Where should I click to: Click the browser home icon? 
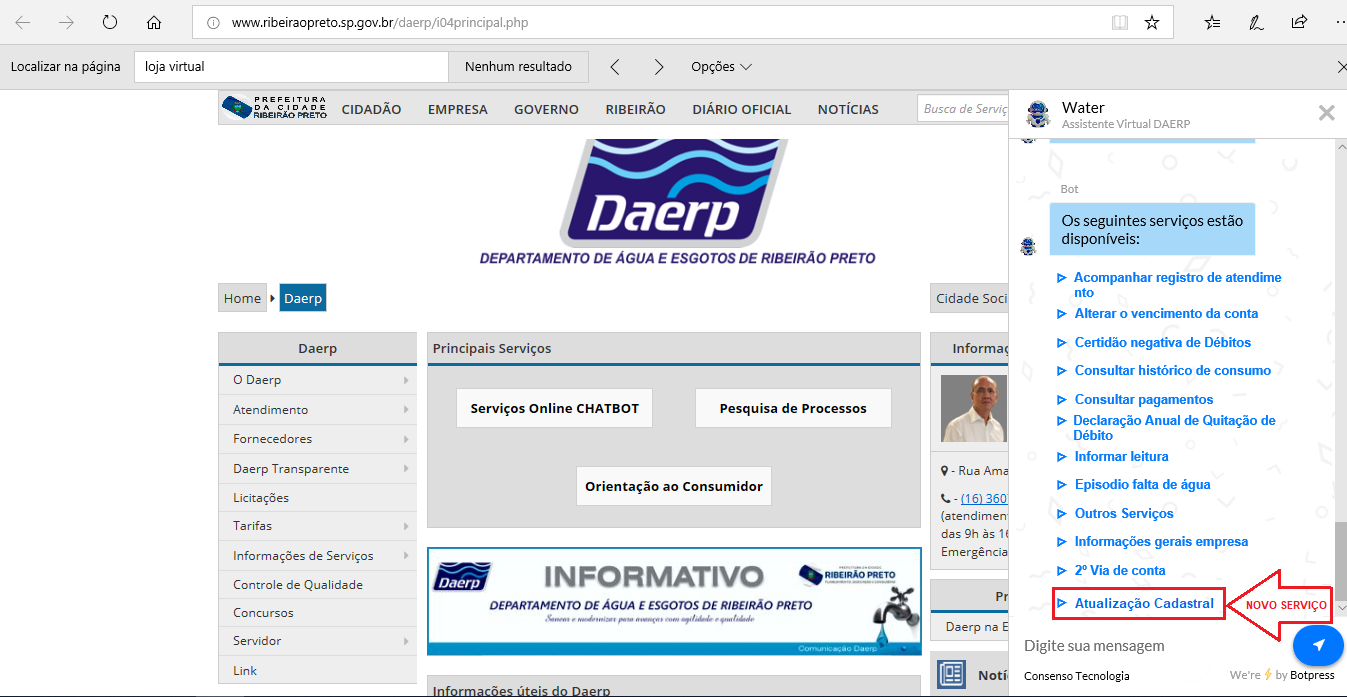coord(155,20)
